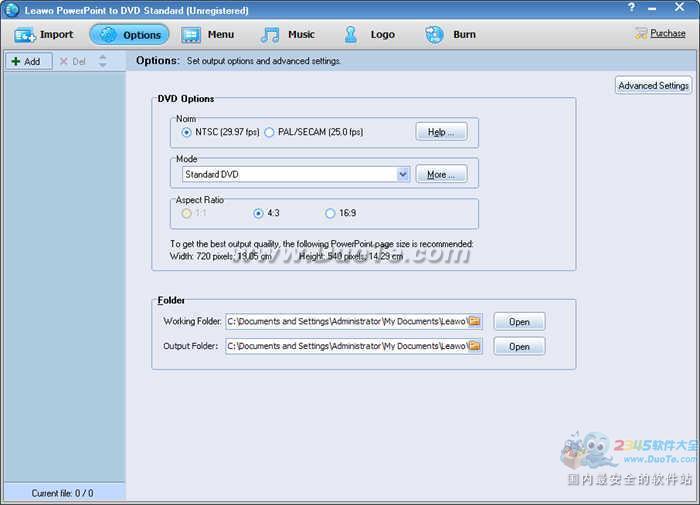
Task: Choose the 16:9 aspect ratio
Action: (x=341, y=213)
